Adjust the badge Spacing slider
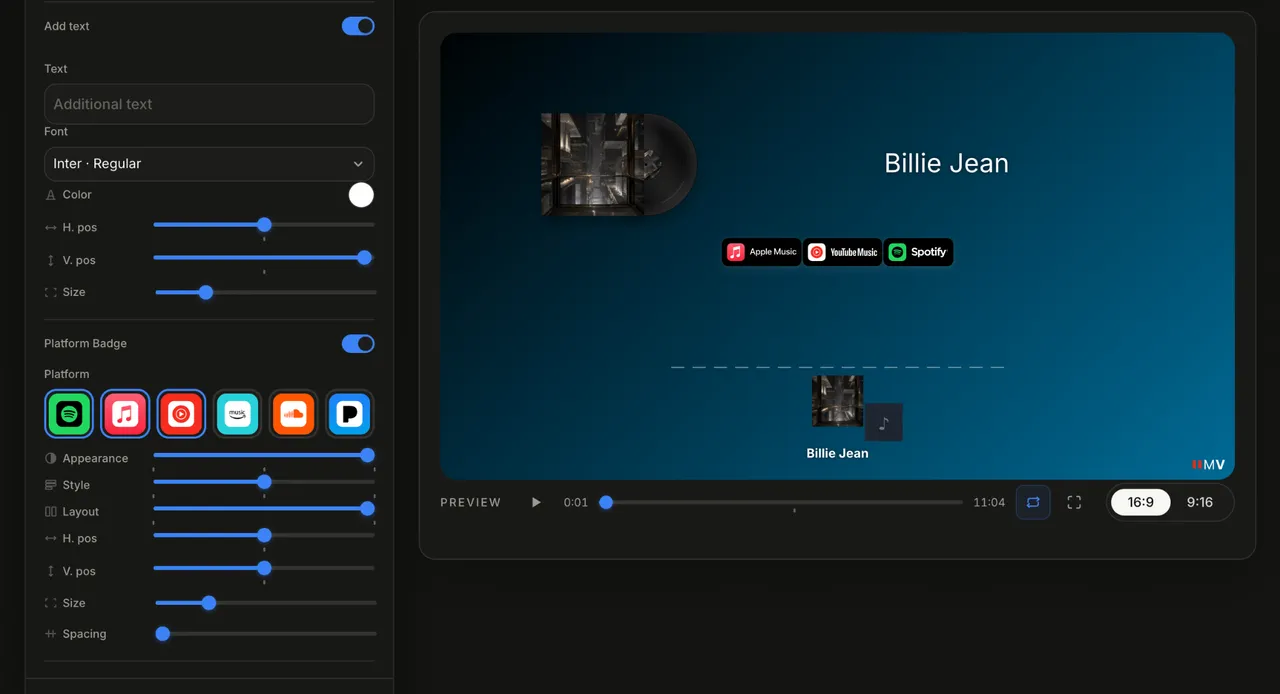 (x=265, y=634)
